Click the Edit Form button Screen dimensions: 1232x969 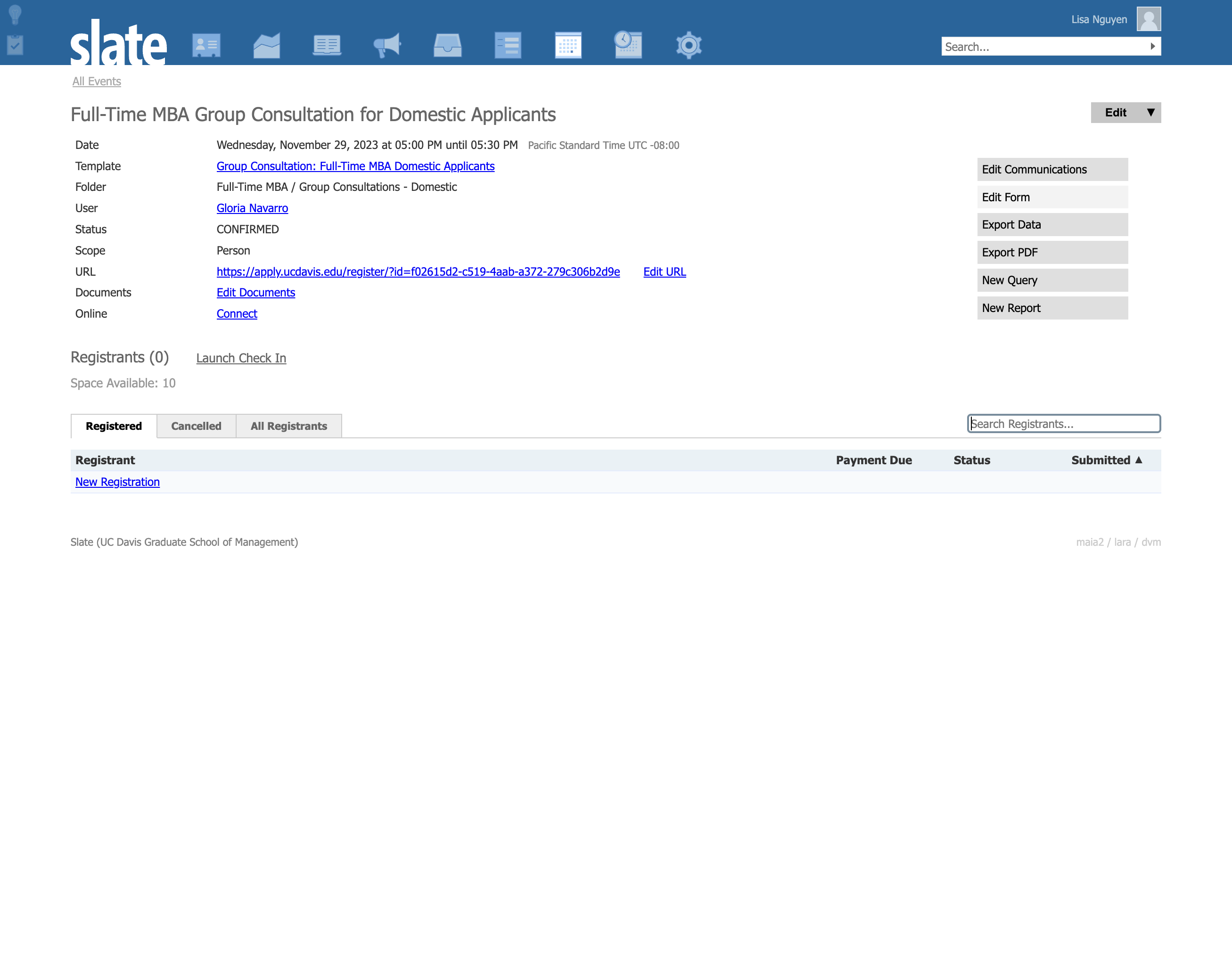(x=1052, y=197)
